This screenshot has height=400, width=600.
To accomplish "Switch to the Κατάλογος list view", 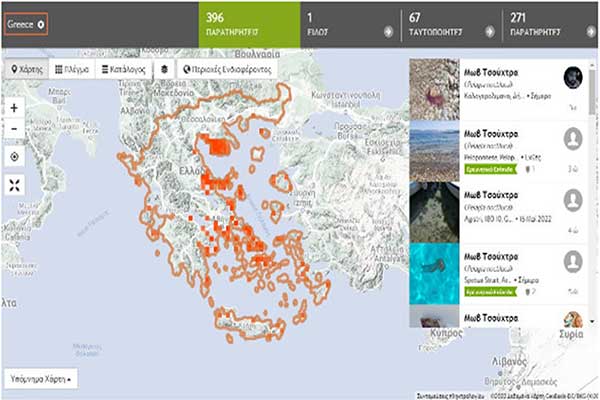I will (124, 70).
